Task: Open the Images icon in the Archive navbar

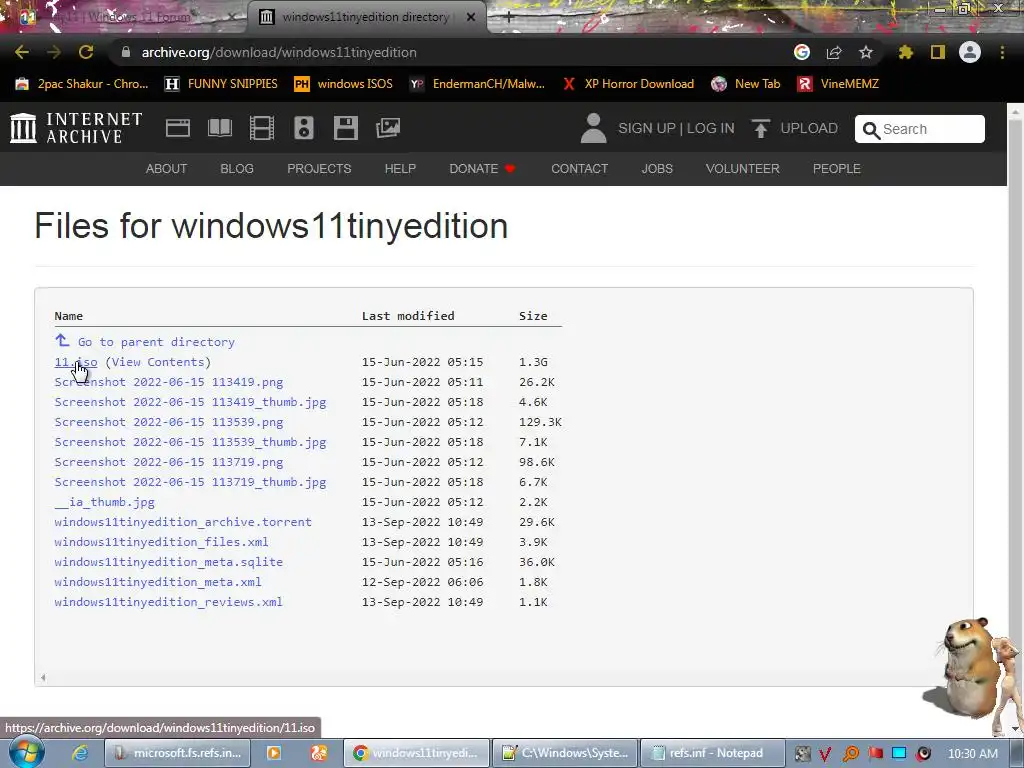Action: (x=388, y=128)
